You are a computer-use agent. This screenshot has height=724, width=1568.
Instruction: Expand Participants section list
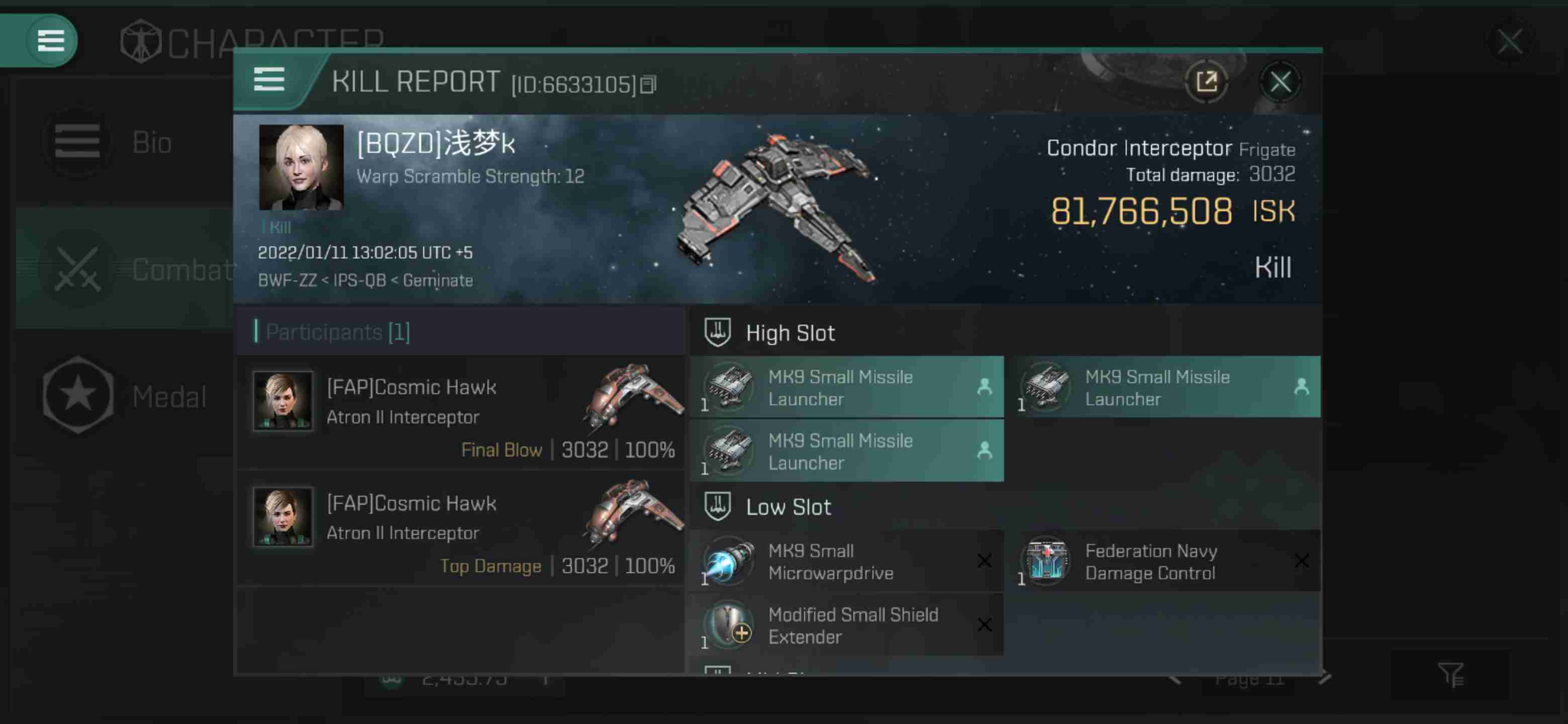pos(337,331)
